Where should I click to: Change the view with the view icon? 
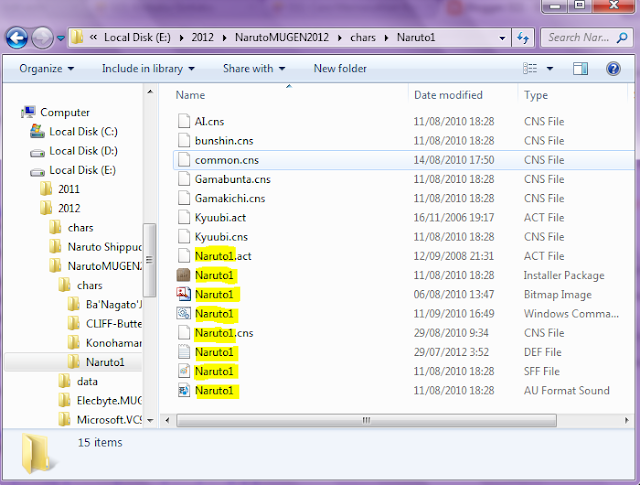pyautogui.click(x=530, y=69)
